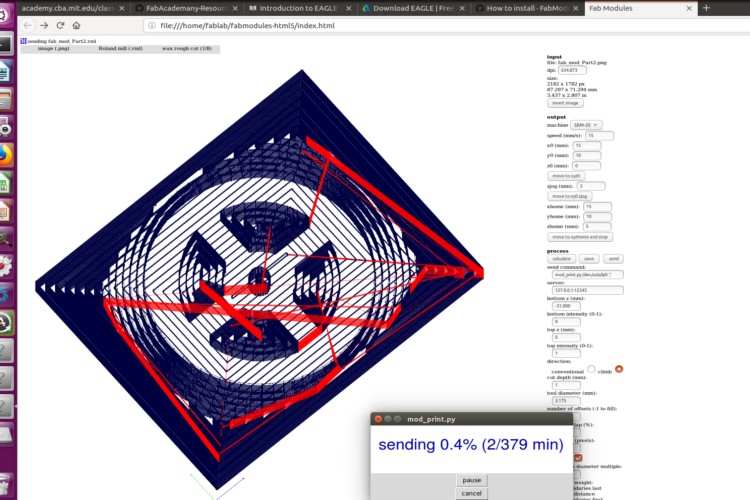The height and width of the screenshot is (500, 750).
Task: Click the Fab Modules logo beside sending text
Action: (23, 41)
